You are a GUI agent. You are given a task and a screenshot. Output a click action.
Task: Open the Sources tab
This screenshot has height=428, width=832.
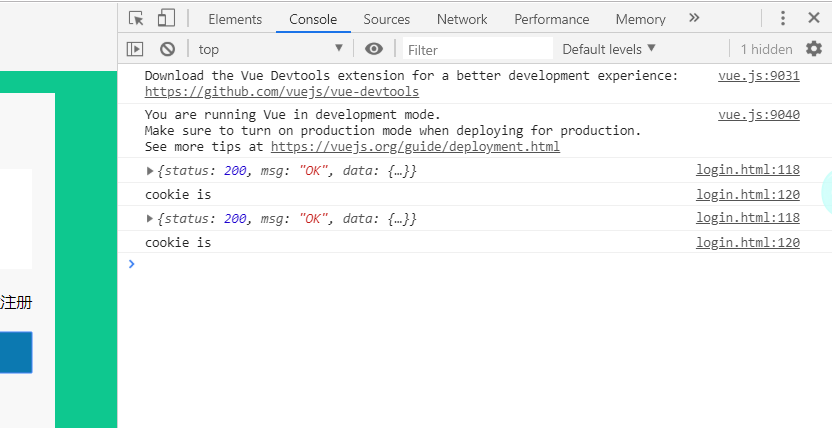click(387, 19)
